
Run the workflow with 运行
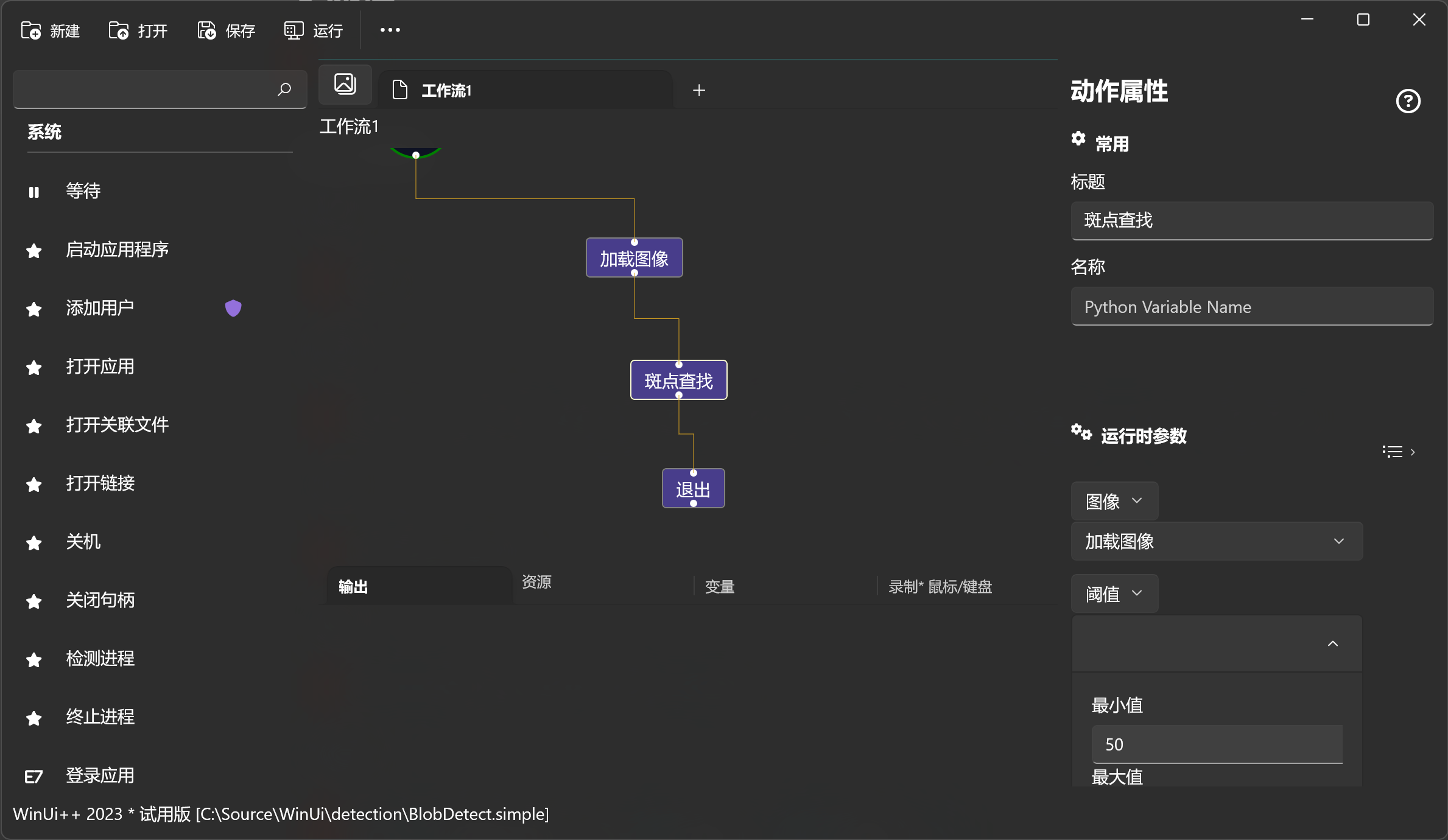[312, 30]
